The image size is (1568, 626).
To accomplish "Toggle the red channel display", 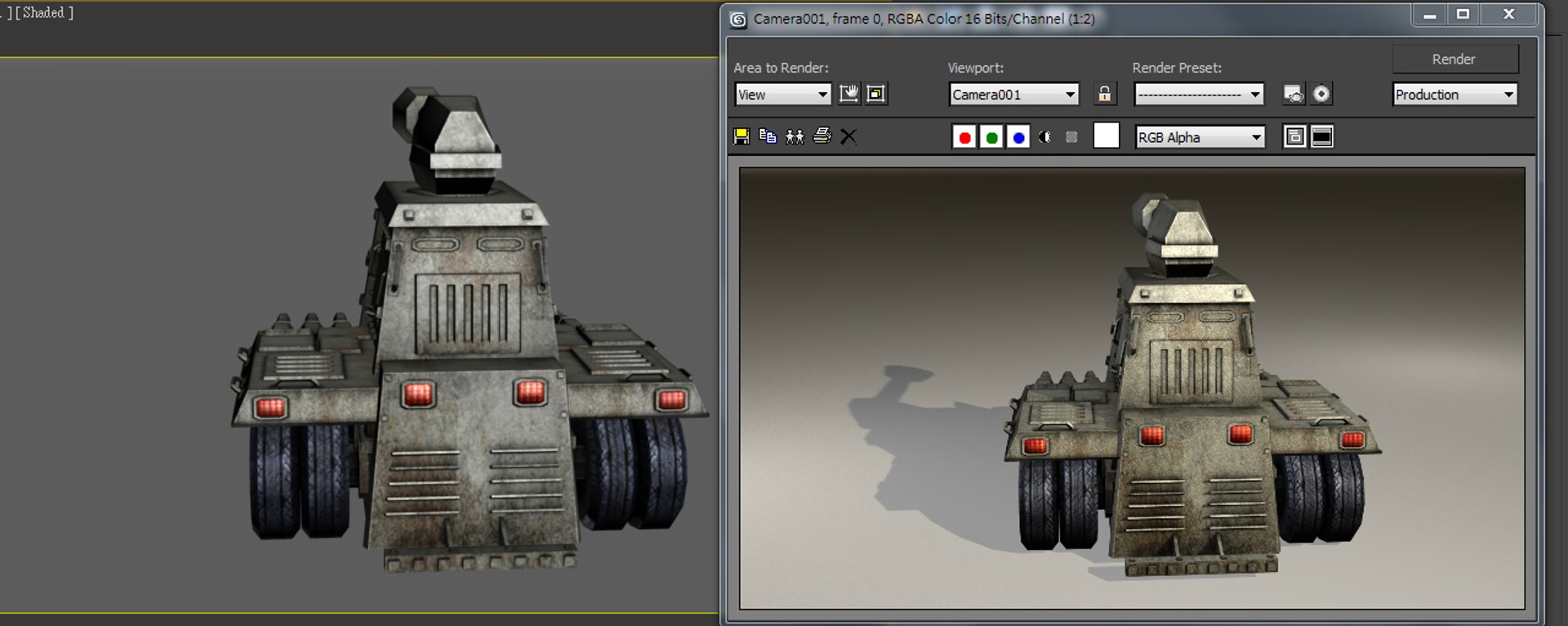I will coord(964,137).
